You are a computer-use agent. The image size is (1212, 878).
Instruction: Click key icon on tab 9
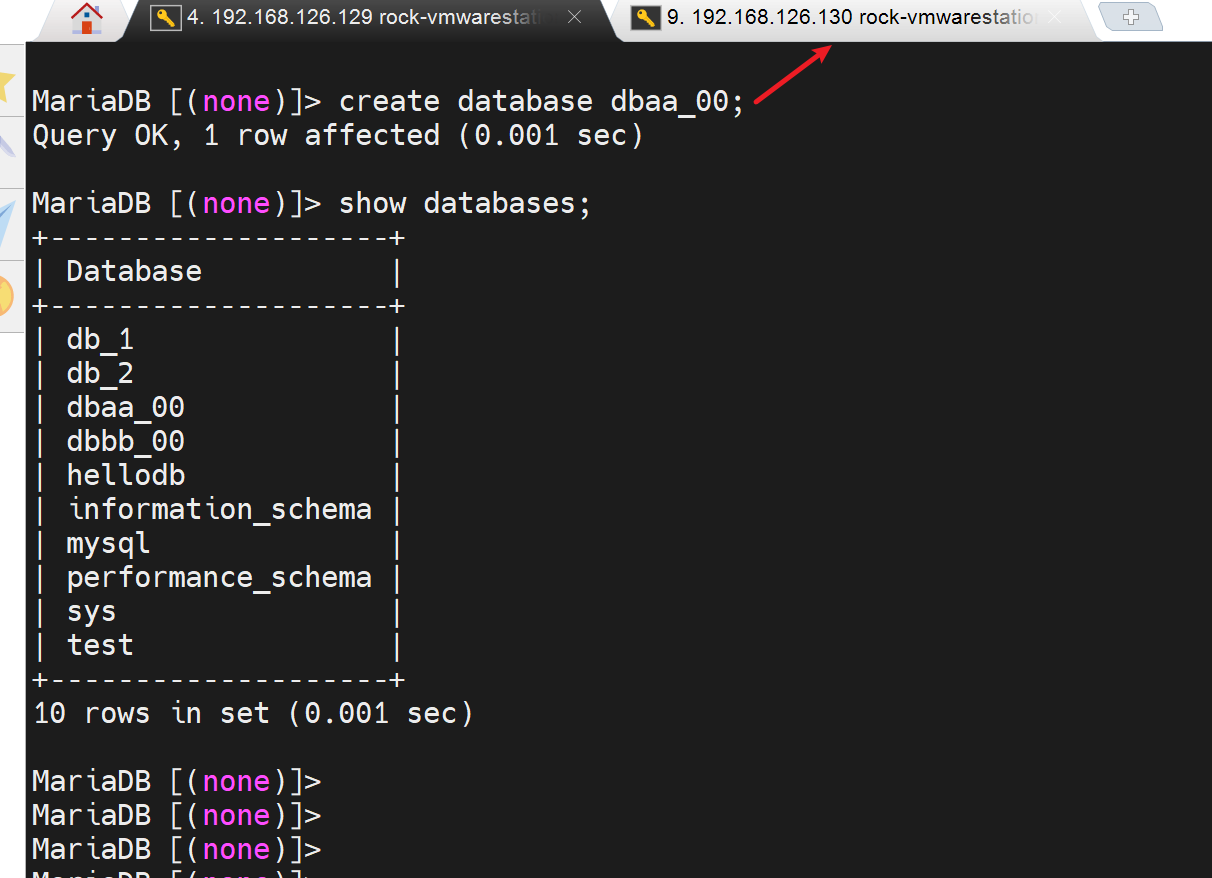point(647,18)
